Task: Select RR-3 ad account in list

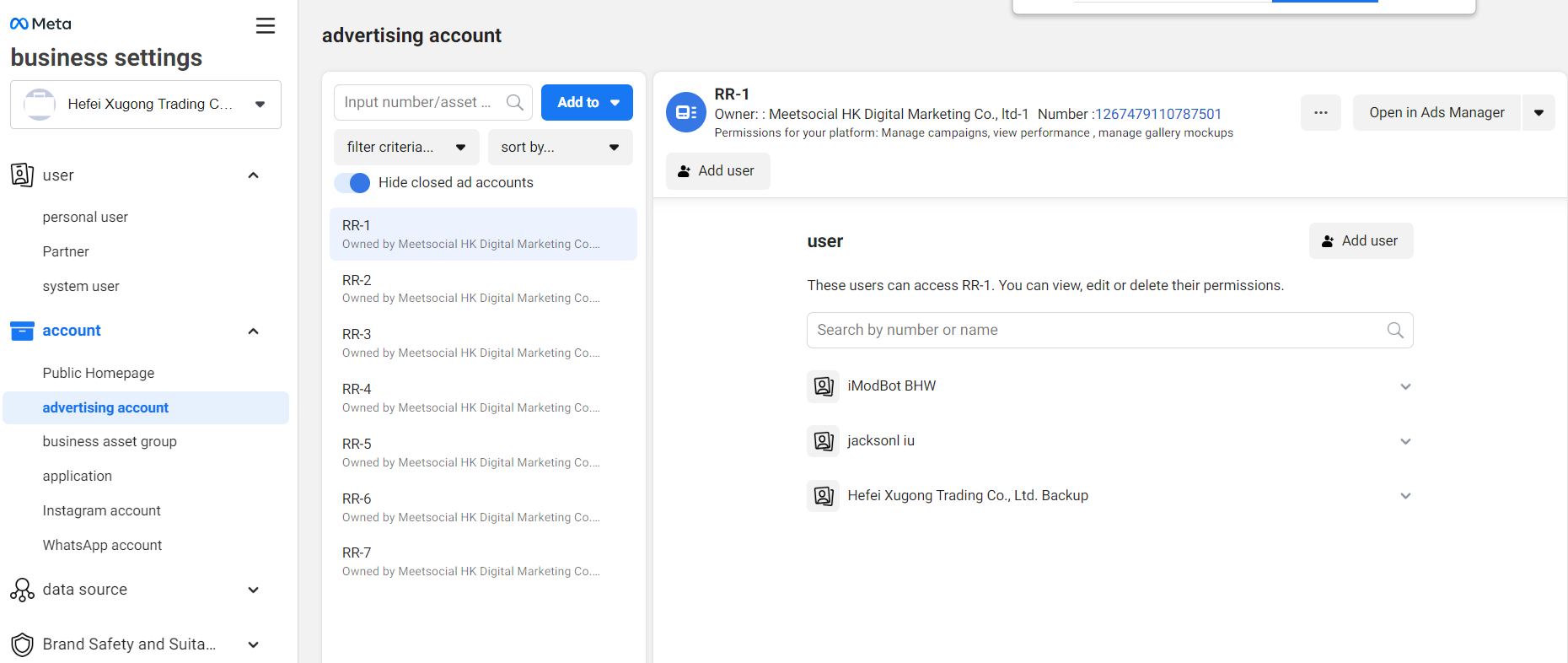Action: tap(483, 342)
